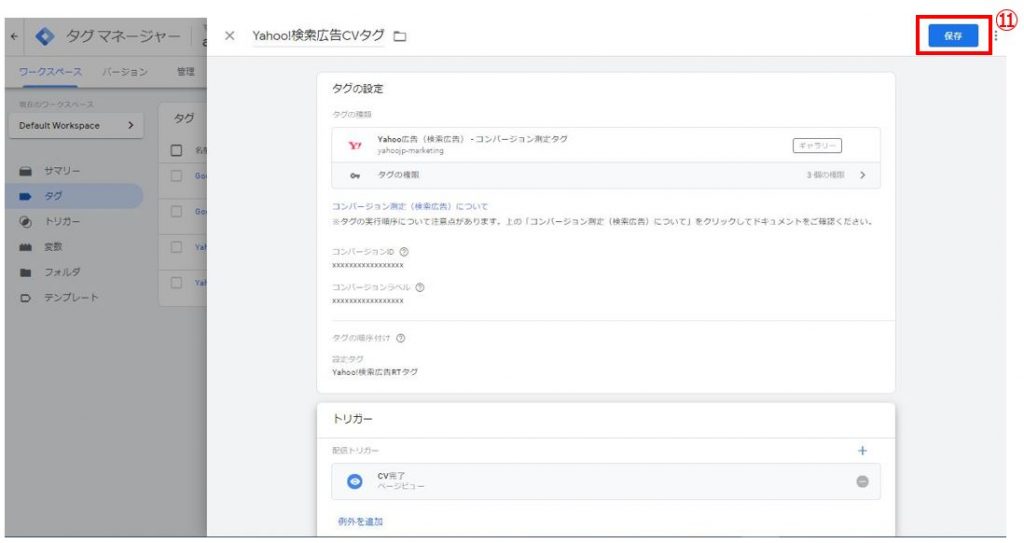The image size is (1024, 543).
Task: Click the folder icon beside the tag name
Action: point(400,37)
